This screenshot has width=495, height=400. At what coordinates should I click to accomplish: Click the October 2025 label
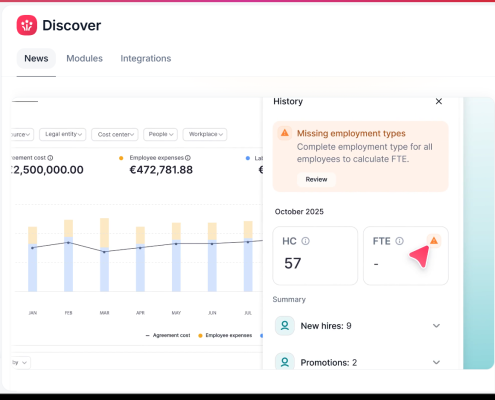pos(299,212)
